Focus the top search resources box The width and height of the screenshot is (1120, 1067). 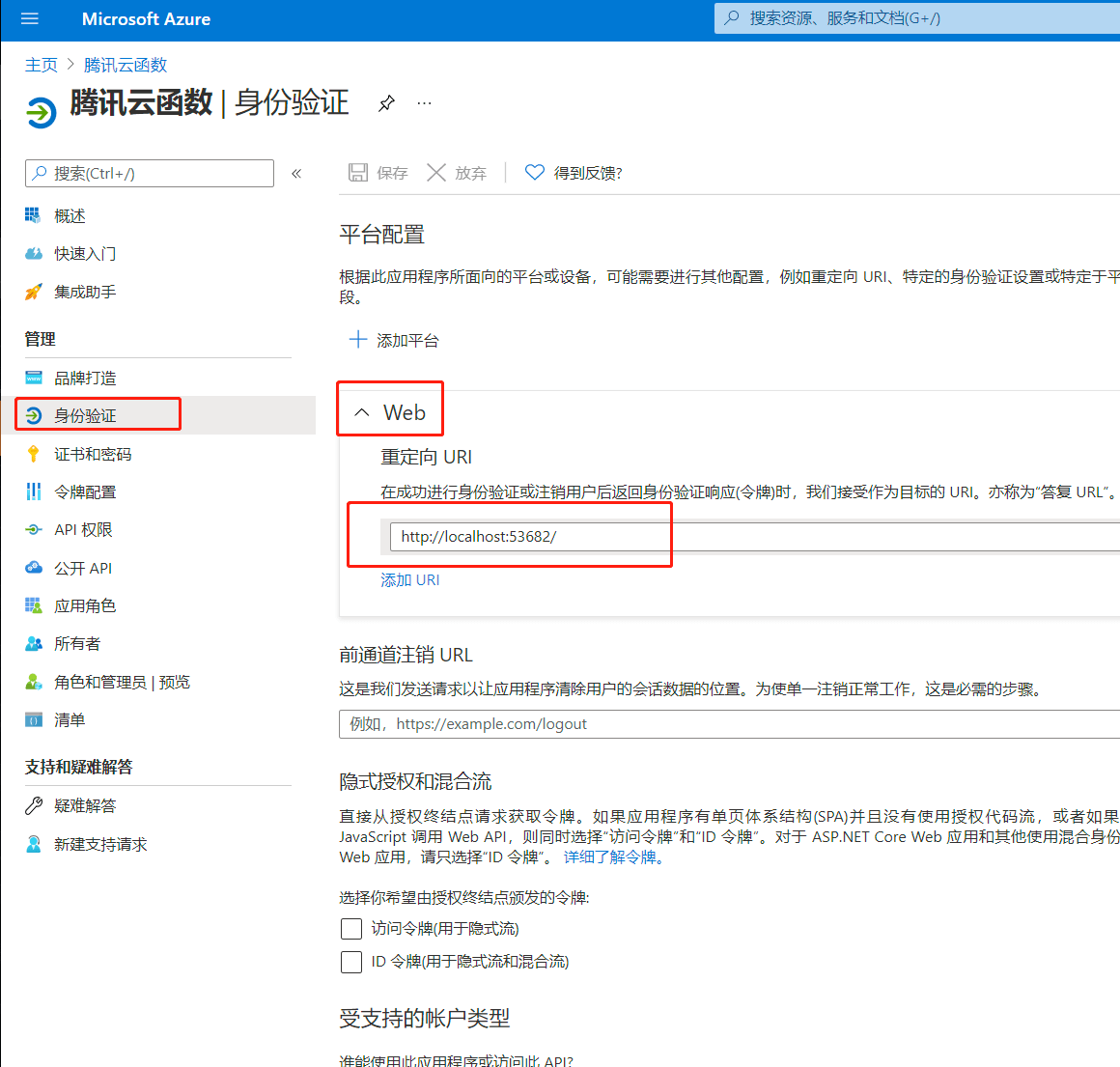pyautogui.click(x=917, y=18)
